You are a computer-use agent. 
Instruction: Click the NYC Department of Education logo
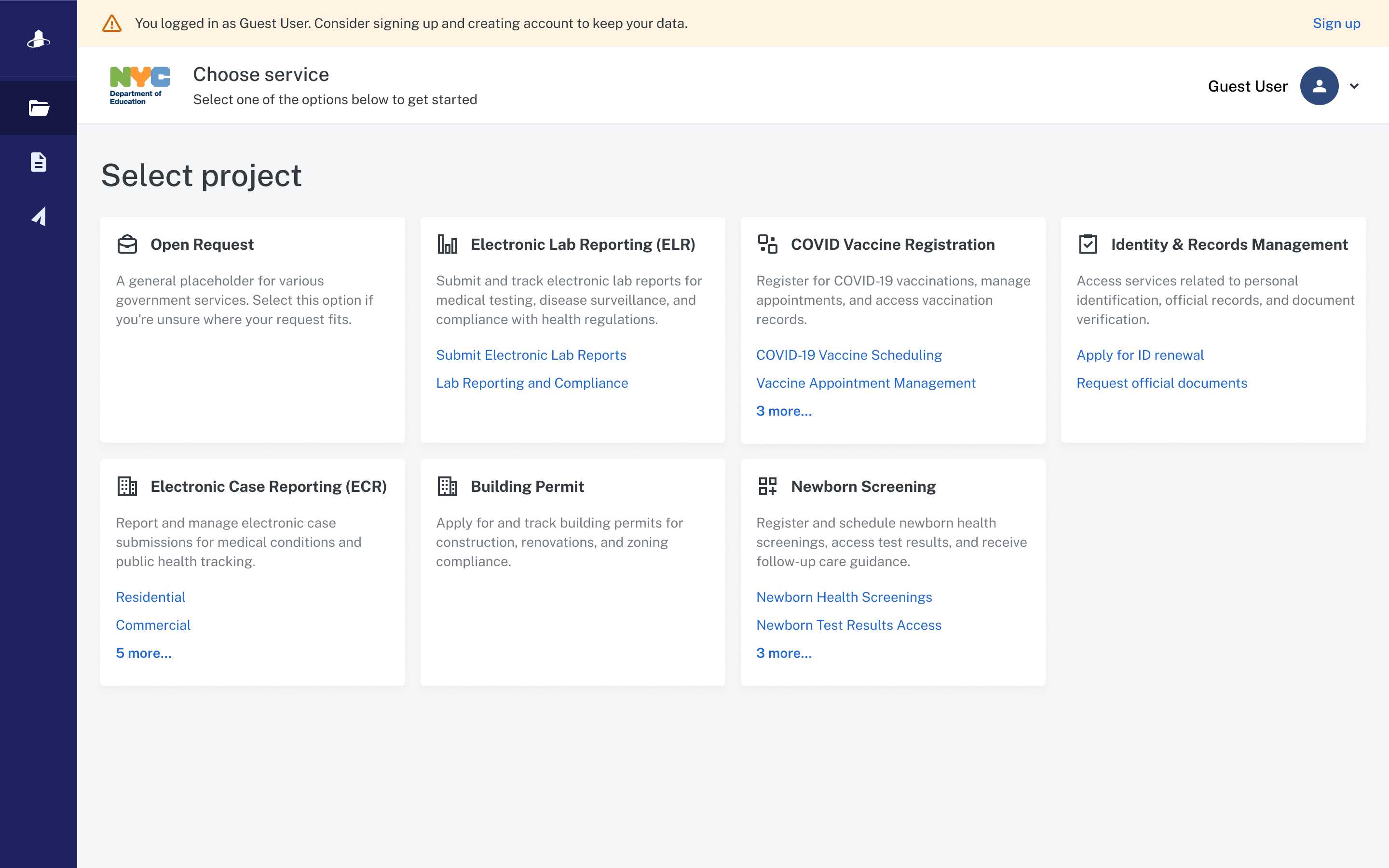[139, 85]
